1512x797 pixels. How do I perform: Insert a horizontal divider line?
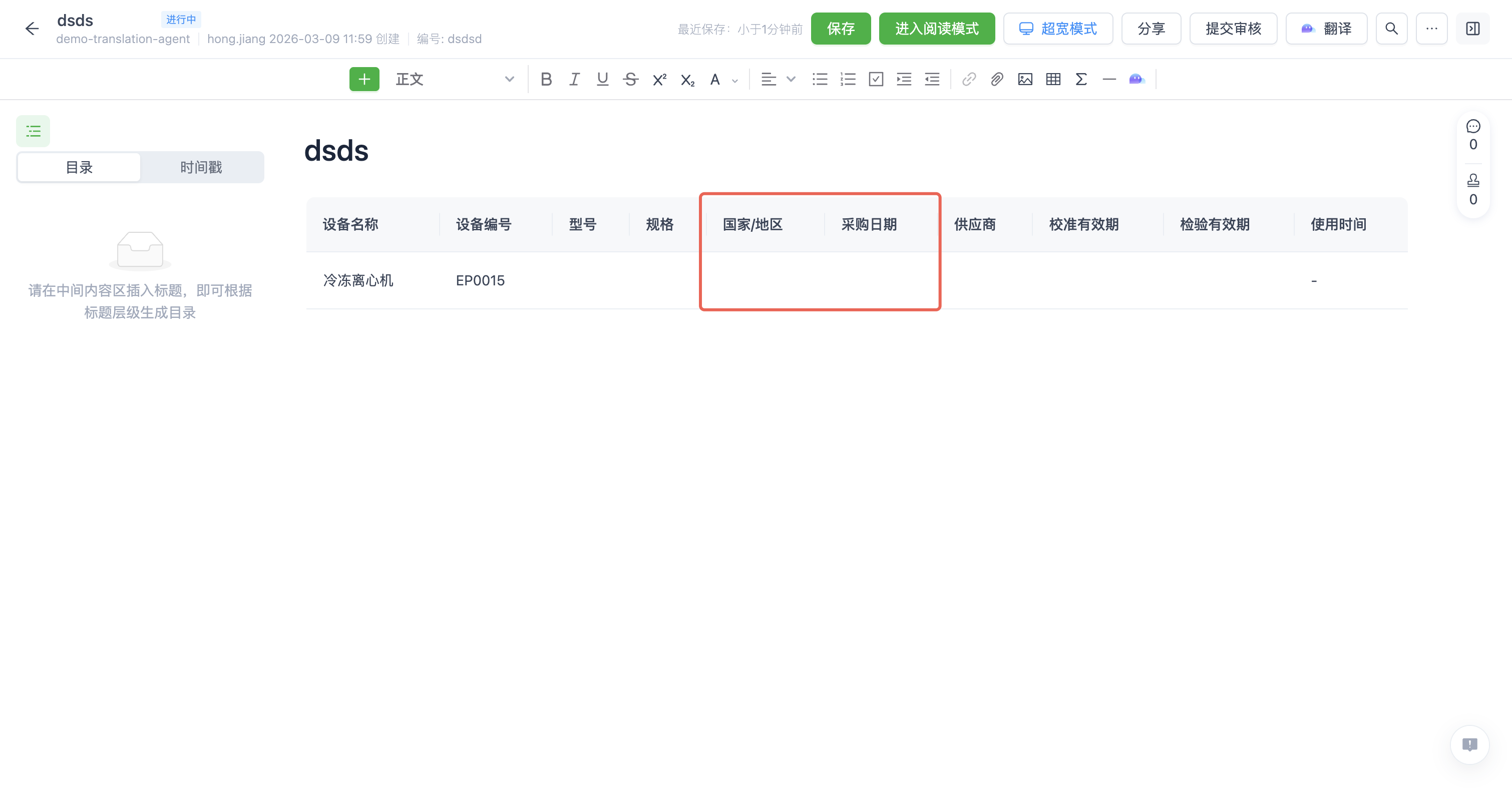tap(1109, 79)
